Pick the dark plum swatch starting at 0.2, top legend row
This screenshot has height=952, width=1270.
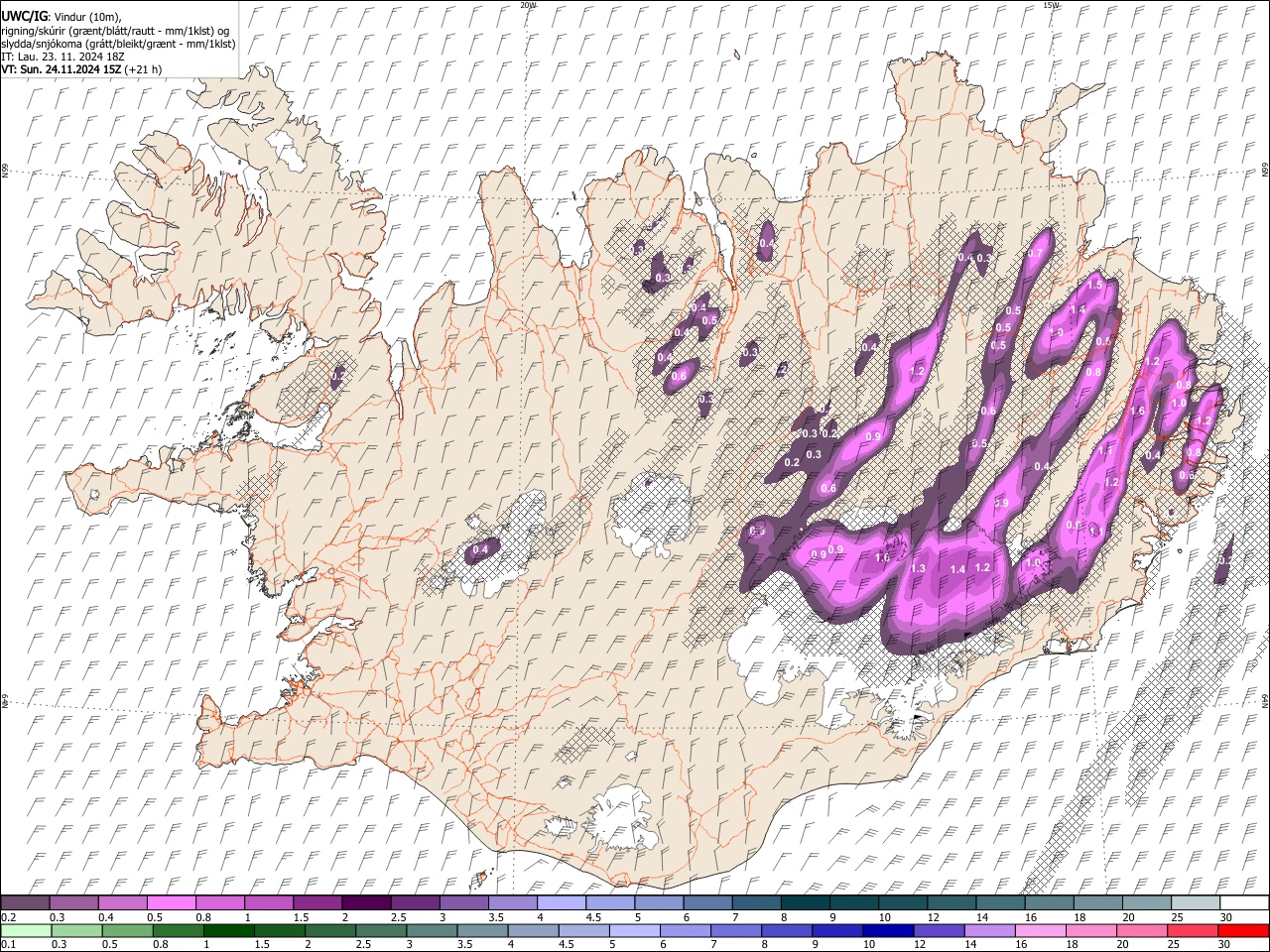(26, 903)
